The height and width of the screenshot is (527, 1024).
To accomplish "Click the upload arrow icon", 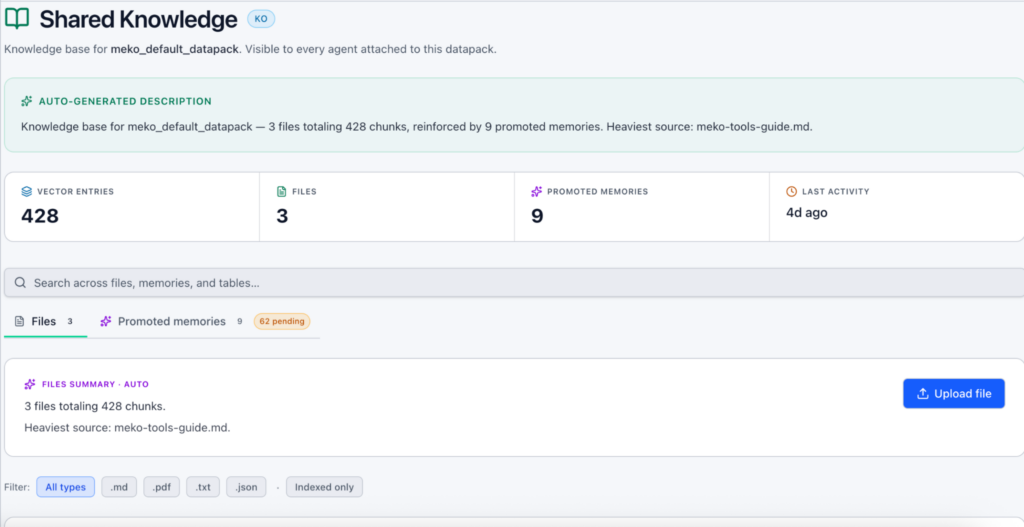I will (x=923, y=394).
